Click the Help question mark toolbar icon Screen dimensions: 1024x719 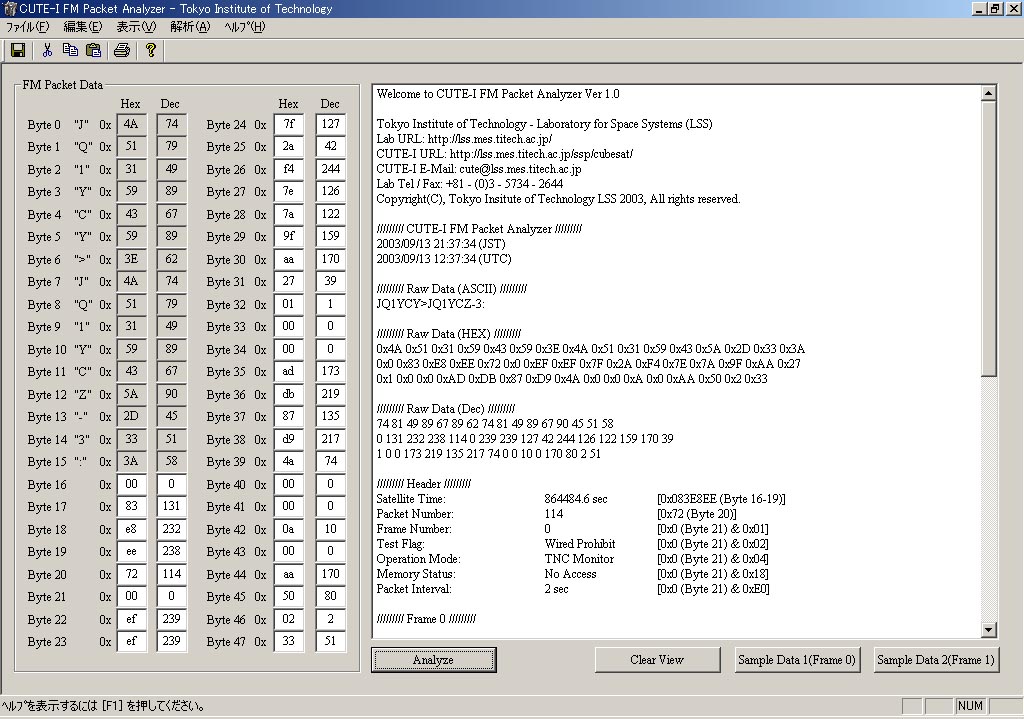click(x=151, y=50)
